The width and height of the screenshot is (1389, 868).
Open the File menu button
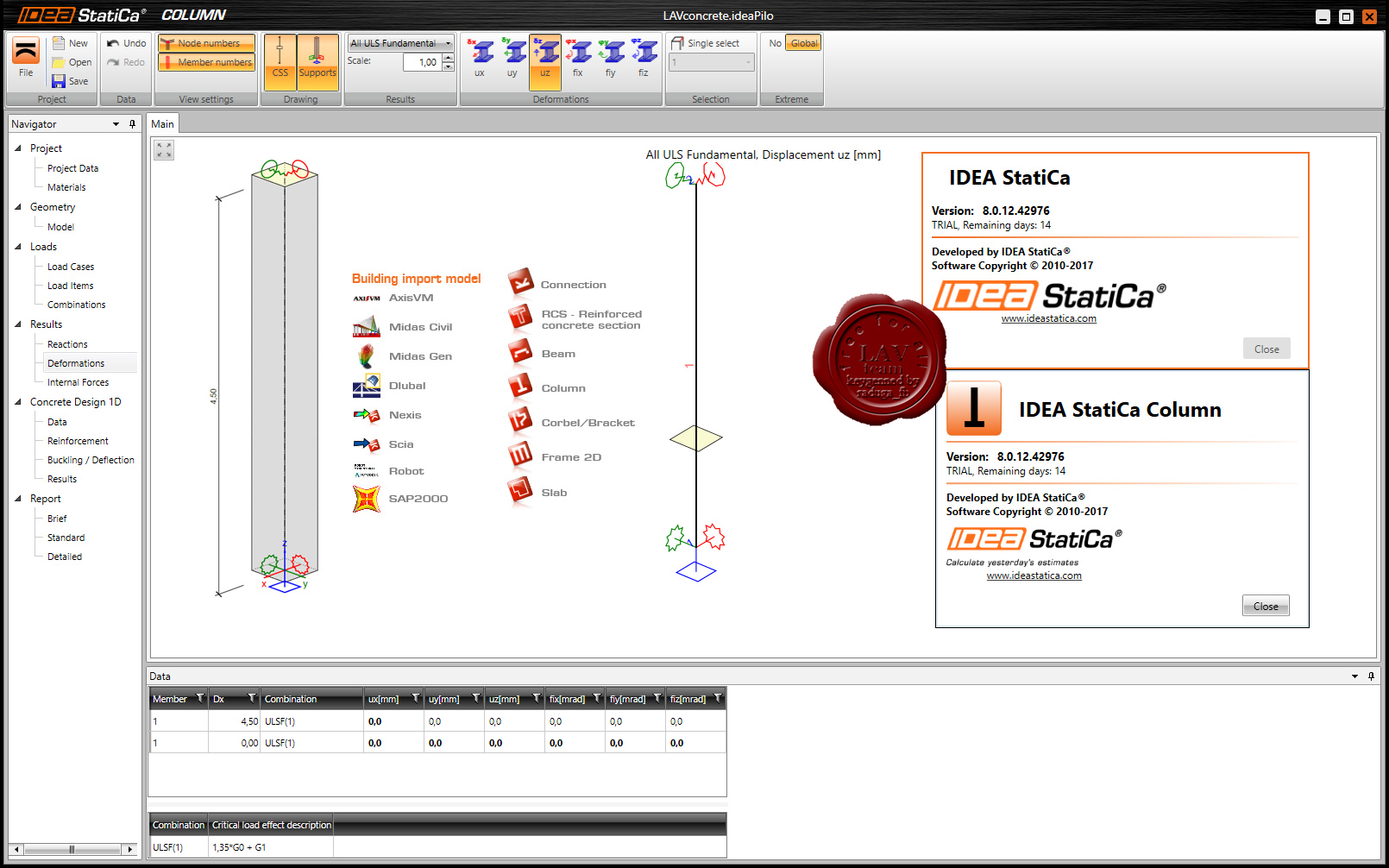(26, 59)
